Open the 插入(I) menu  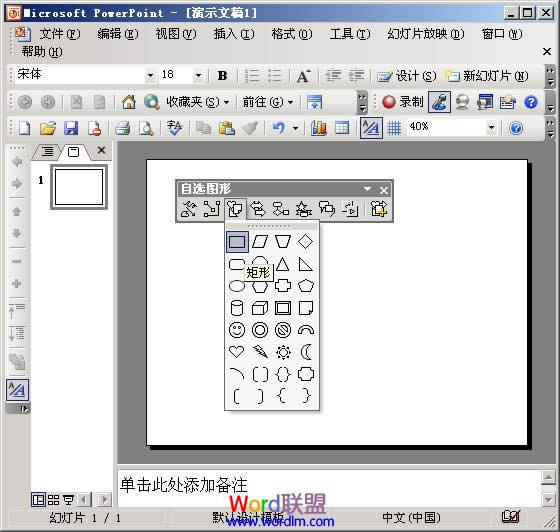[234, 34]
